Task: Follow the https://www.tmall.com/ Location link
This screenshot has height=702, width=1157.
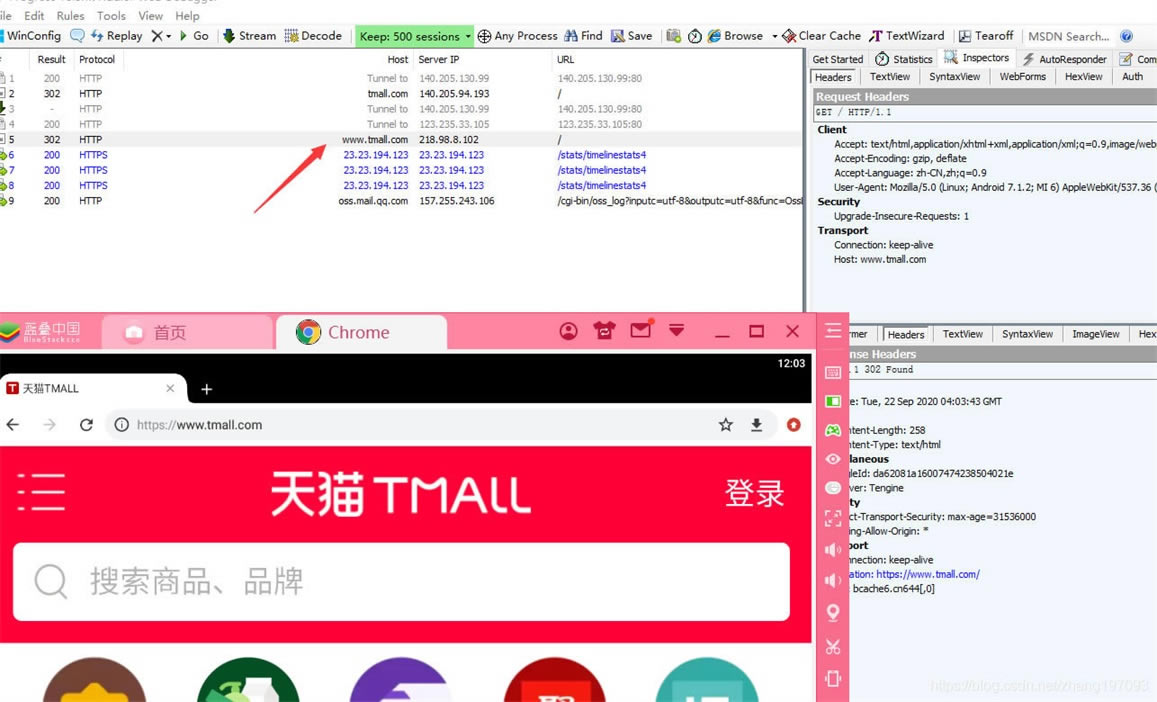Action: pos(928,574)
